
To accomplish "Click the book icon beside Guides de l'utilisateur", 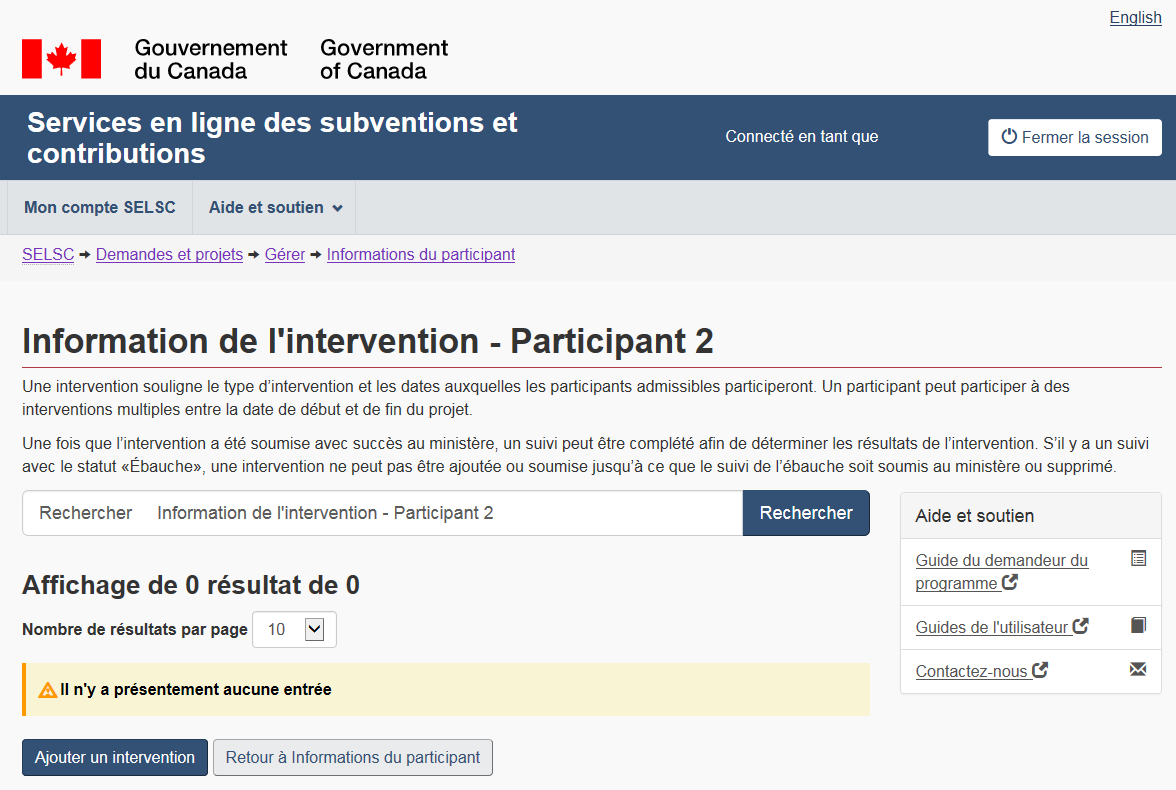I will pyautogui.click(x=1138, y=625).
